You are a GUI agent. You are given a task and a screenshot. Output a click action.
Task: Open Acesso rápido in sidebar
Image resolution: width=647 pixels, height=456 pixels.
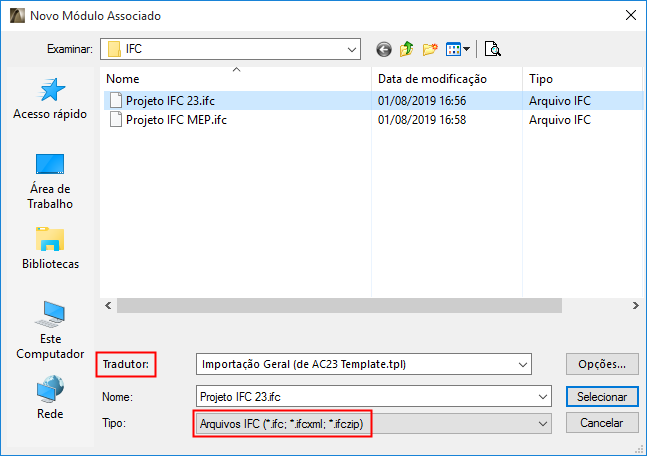click(x=50, y=99)
